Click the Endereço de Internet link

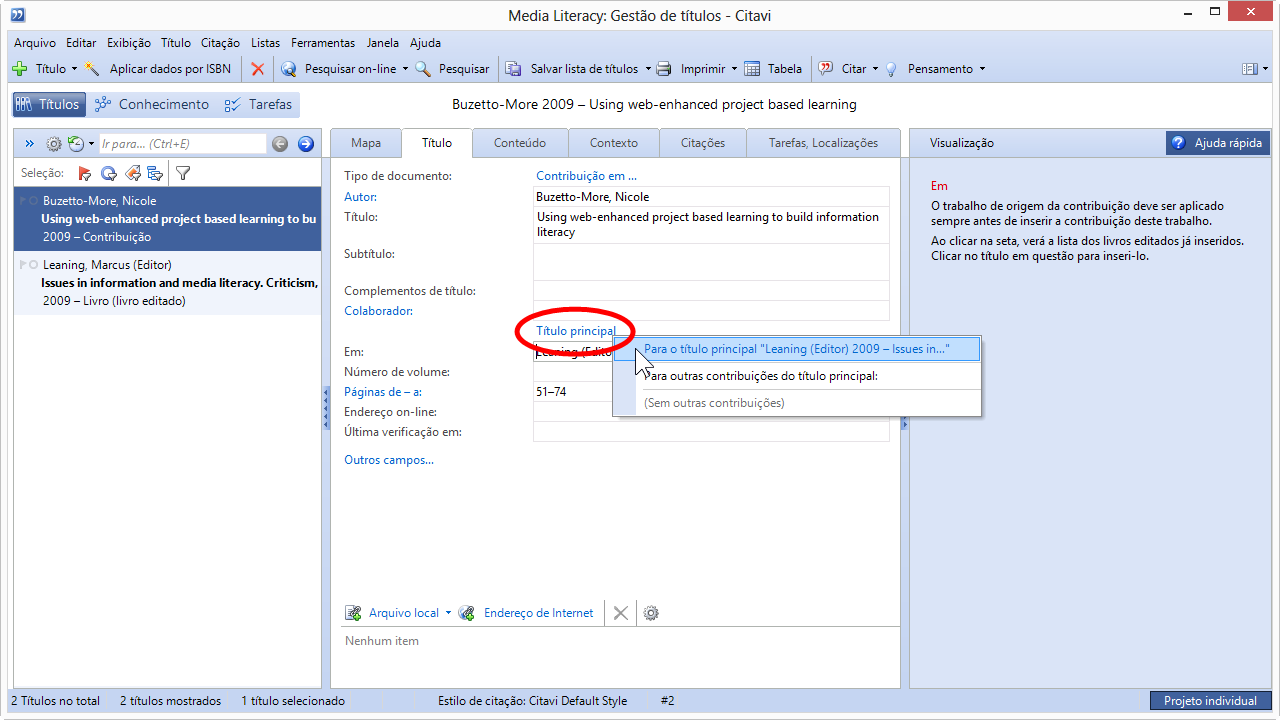pos(538,613)
